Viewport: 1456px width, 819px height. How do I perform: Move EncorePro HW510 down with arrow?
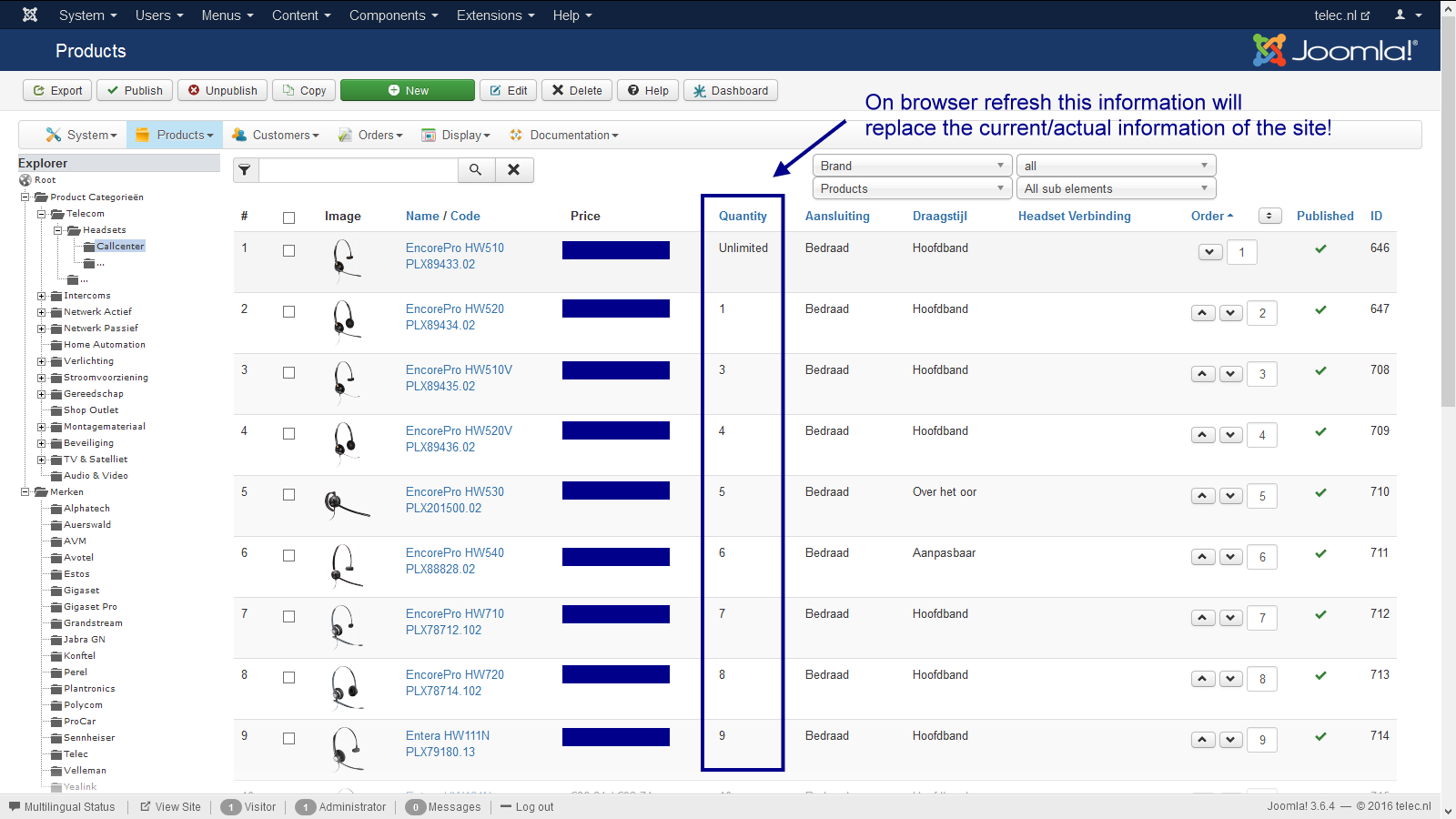(1210, 252)
